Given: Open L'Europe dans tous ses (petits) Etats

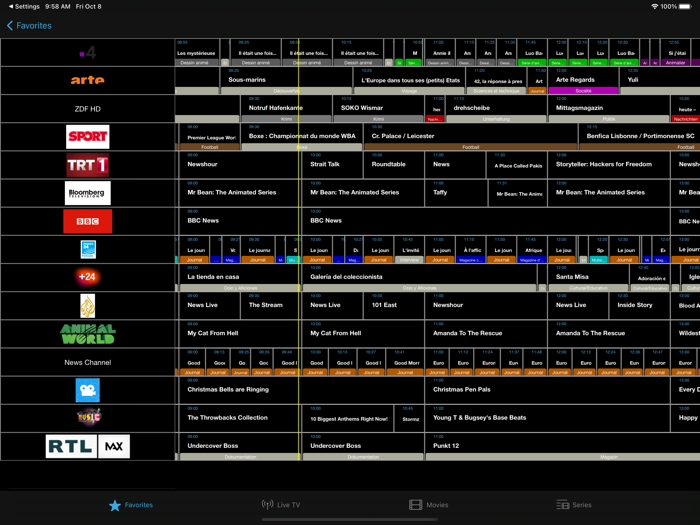Looking at the screenshot, I should click(x=409, y=80).
